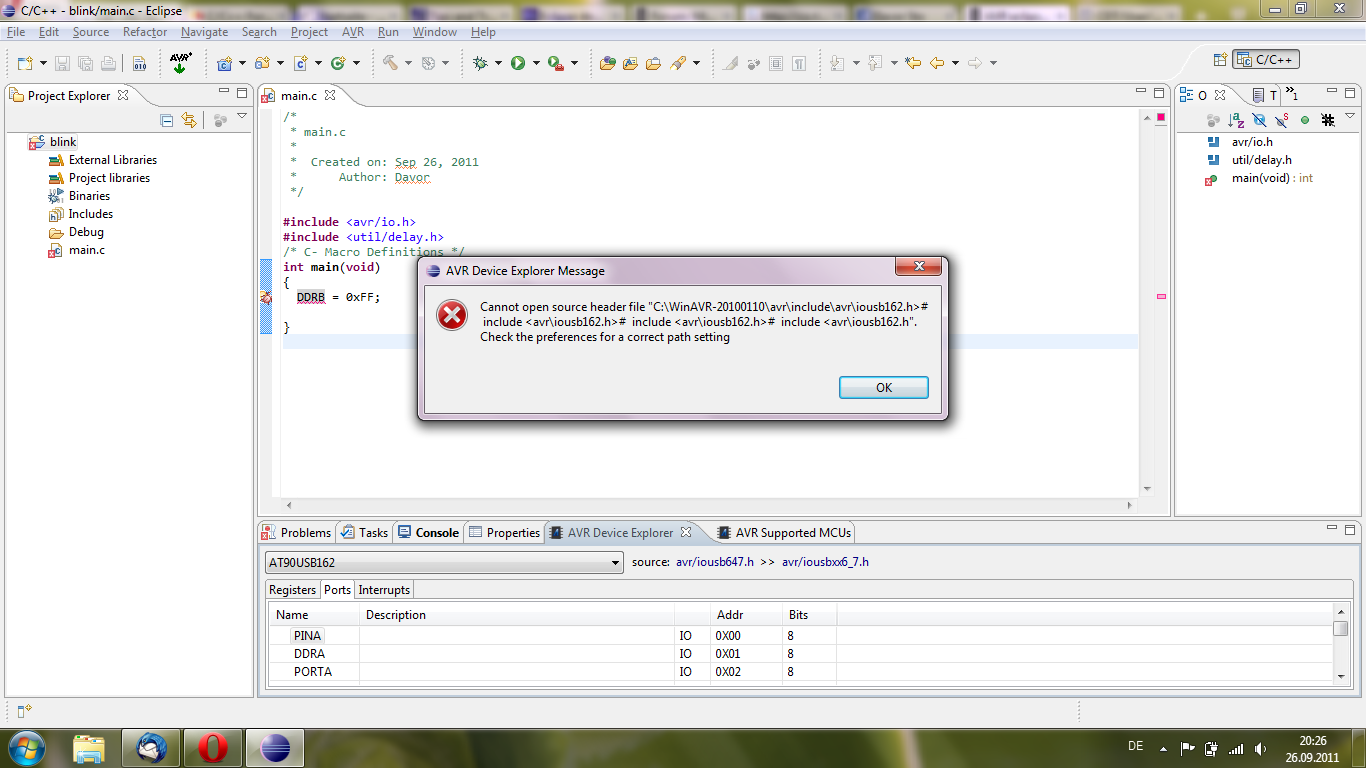The image size is (1366, 768).
Task: Select util/delay.h in the Outline view
Action: point(1261,160)
